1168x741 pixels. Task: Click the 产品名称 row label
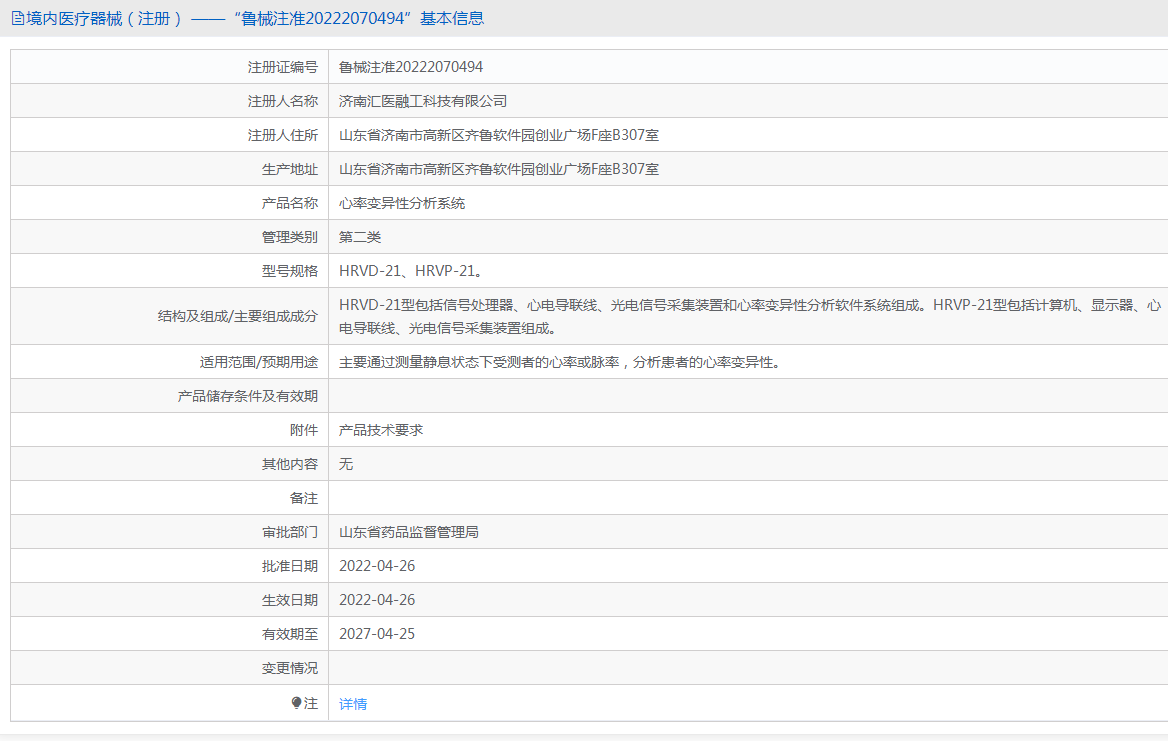[290, 203]
